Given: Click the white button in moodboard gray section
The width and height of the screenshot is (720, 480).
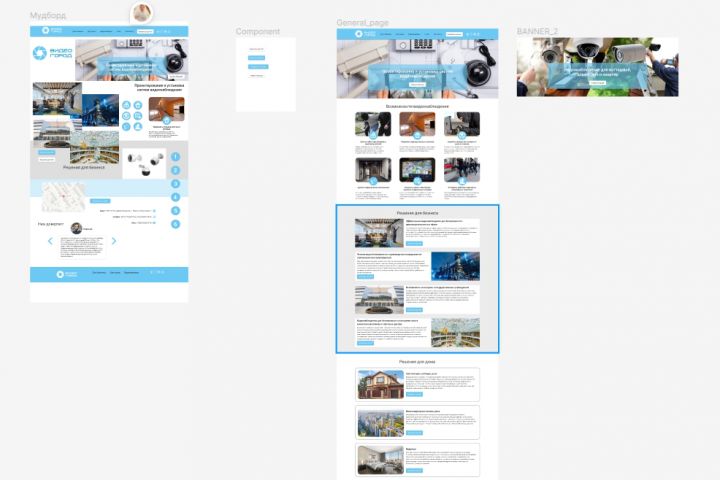Looking at the screenshot, I should pos(46,160).
